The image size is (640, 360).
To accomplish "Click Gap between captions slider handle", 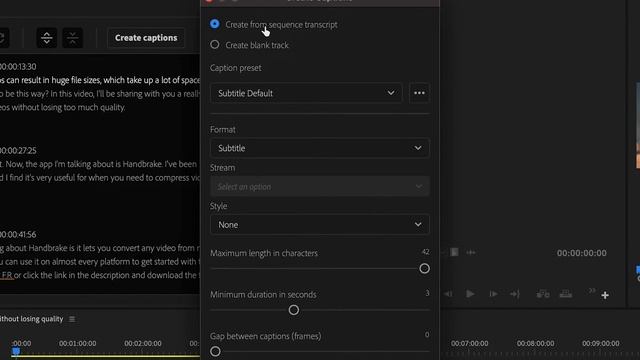I will (x=215, y=351).
